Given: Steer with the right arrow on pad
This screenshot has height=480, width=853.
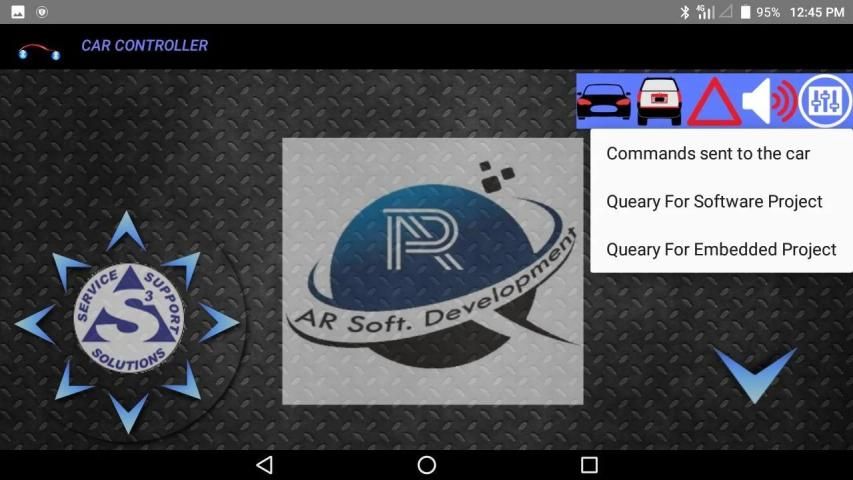Looking at the screenshot, I should point(219,323).
